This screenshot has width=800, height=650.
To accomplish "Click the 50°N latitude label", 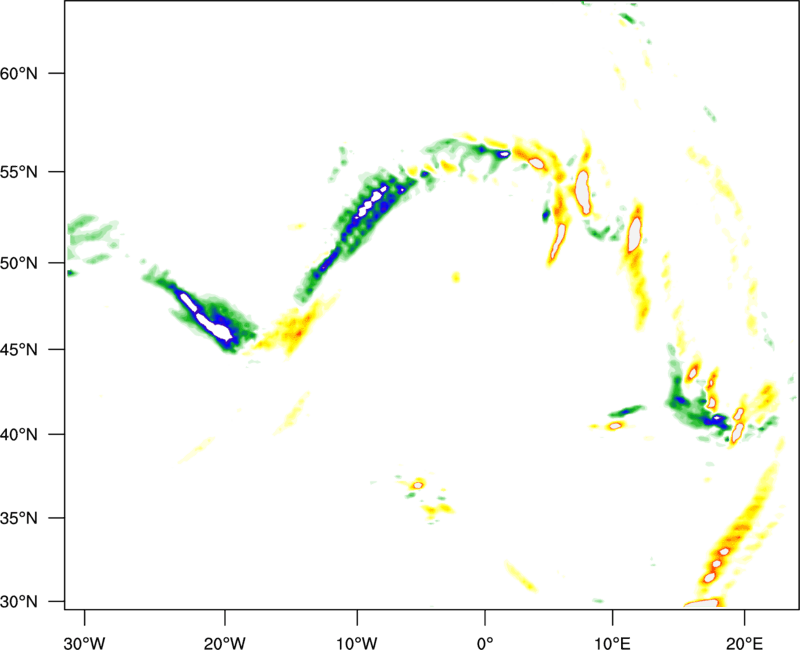I will click(19, 263).
